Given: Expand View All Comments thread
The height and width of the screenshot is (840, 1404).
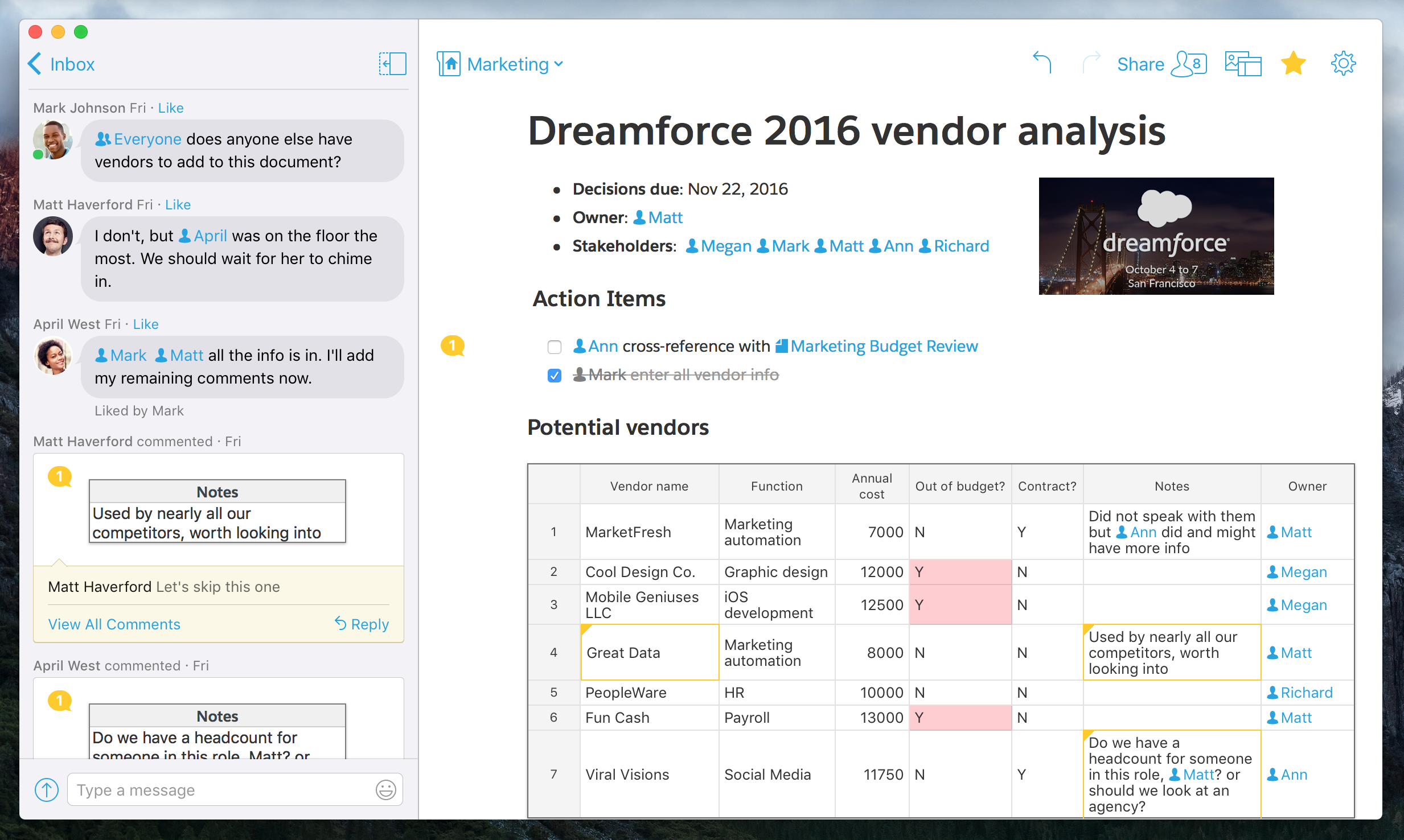Looking at the screenshot, I should (x=114, y=624).
